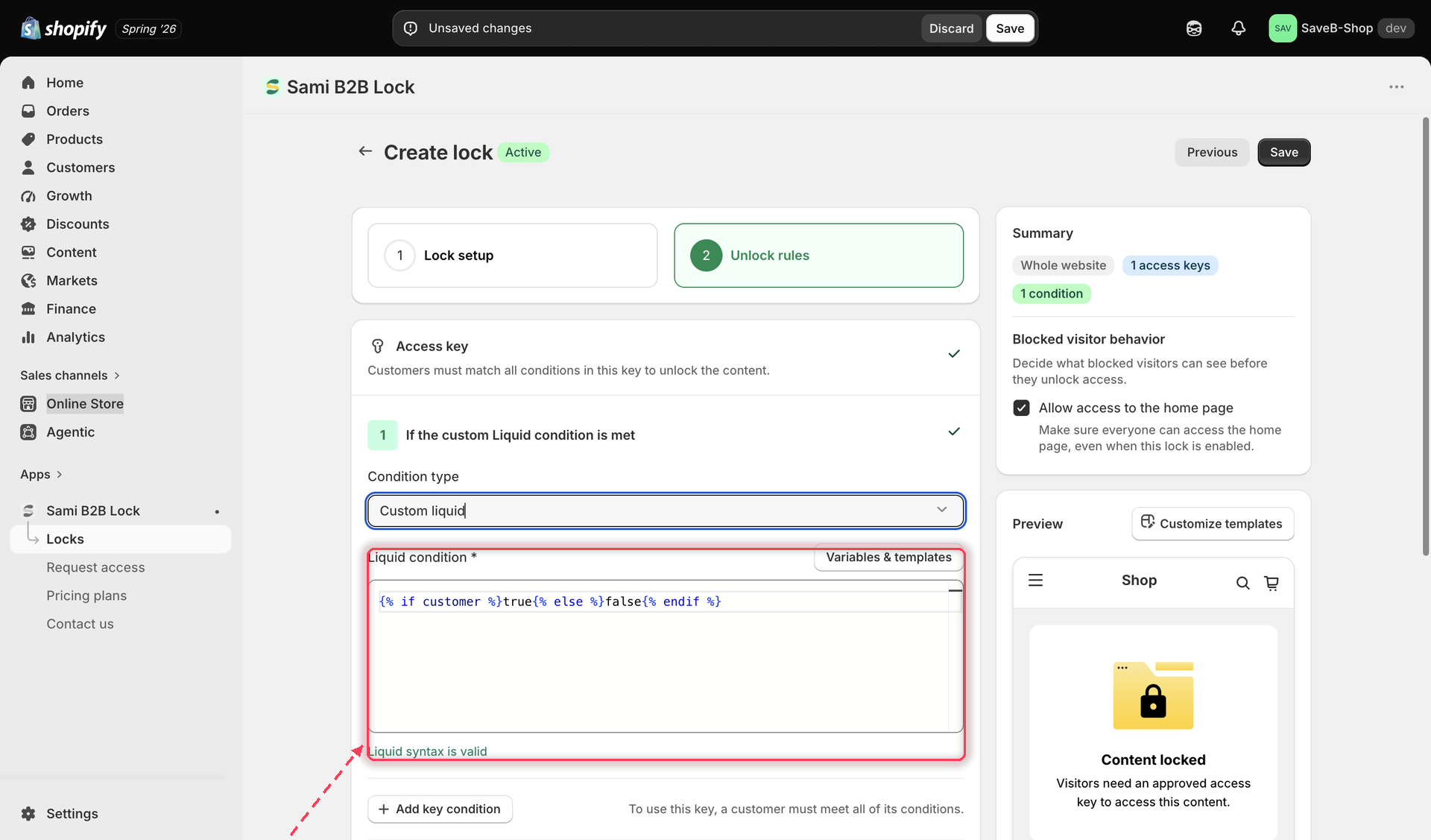Open the three-dot app menu
This screenshot has height=840, width=1431.
(x=1396, y=87)
